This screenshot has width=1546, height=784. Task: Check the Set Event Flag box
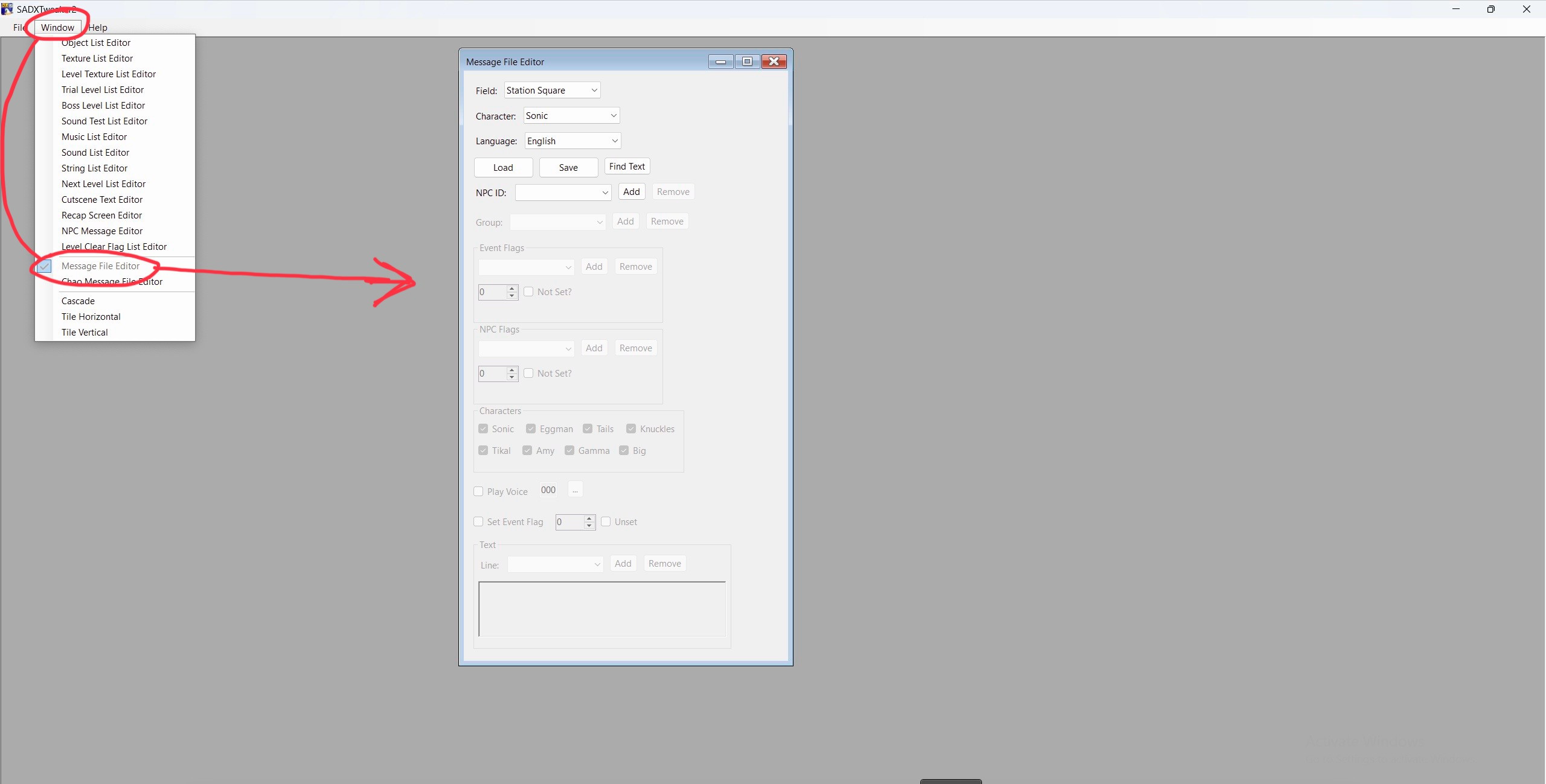[x=478, y=521]
